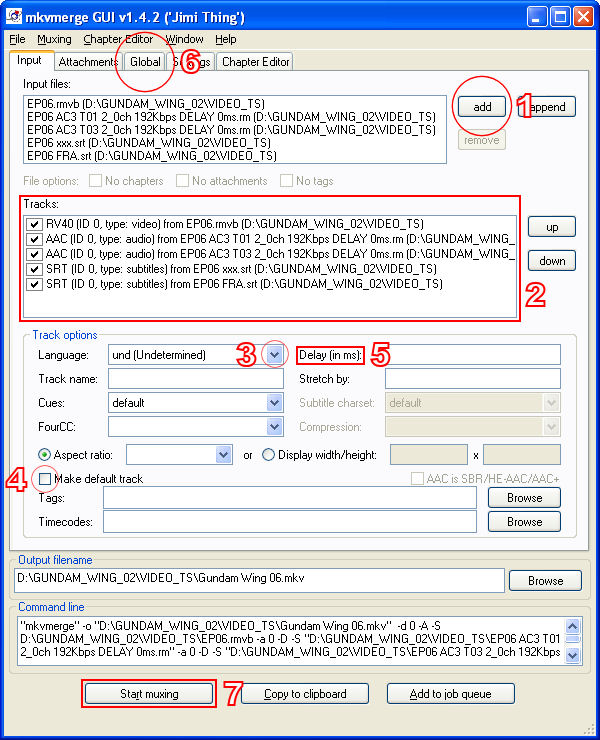Viewport: 600px width, 740px height.
Task: Open the Compression dropdown
Action: [551, 427]
